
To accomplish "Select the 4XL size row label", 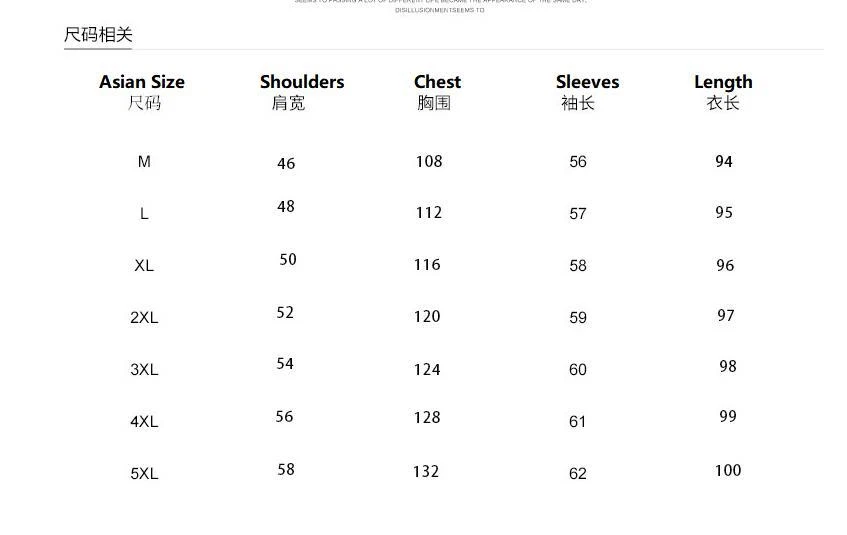I will [x=144, y=422].
